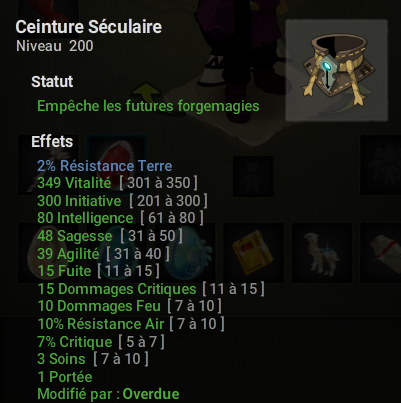
Task: Click Empêche les futures forgemagies status text
Action: (148, 106)
